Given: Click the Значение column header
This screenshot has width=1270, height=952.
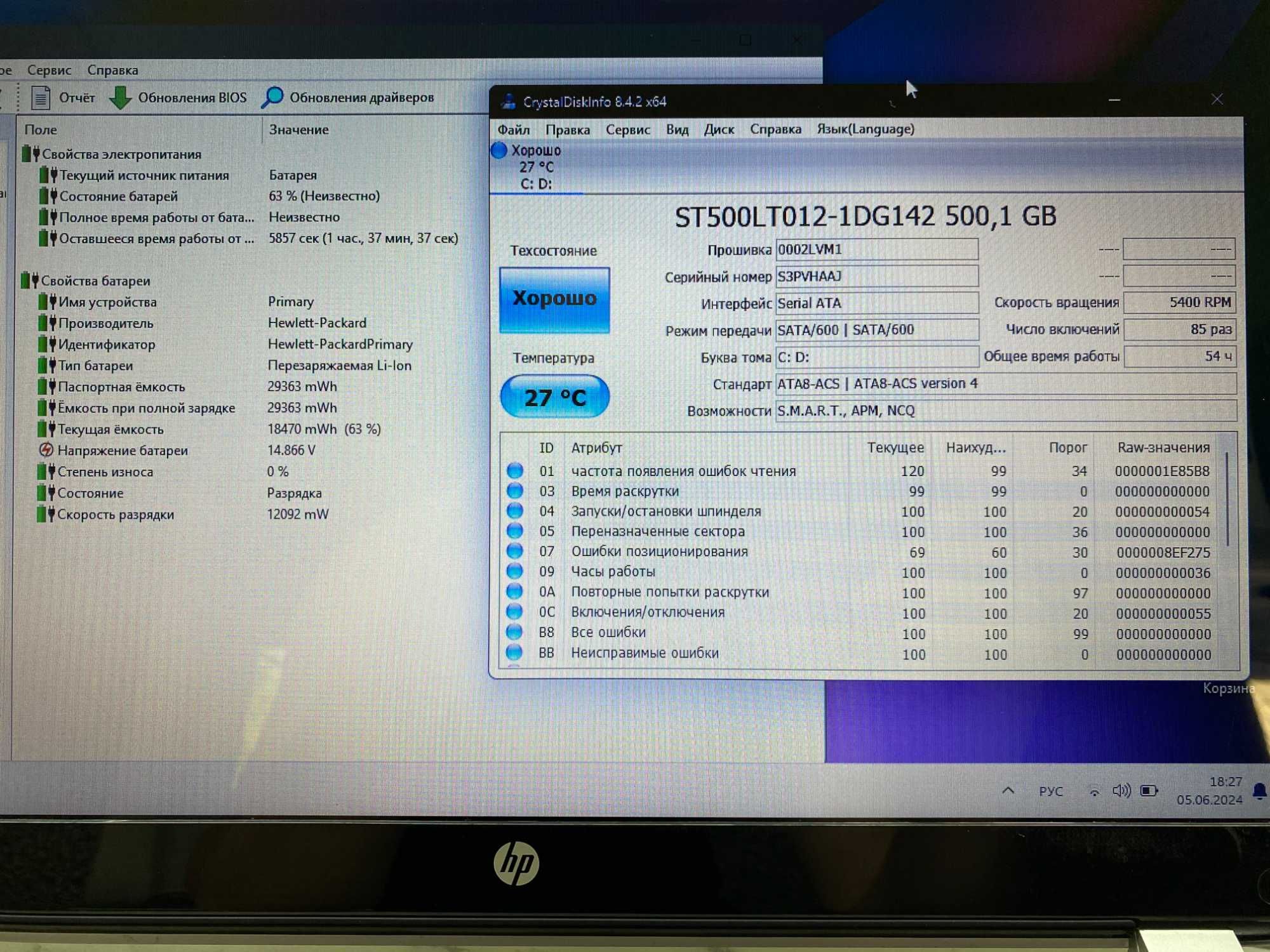Looking at the screenshot, I should pyautogui.click(x=298, y=129).
